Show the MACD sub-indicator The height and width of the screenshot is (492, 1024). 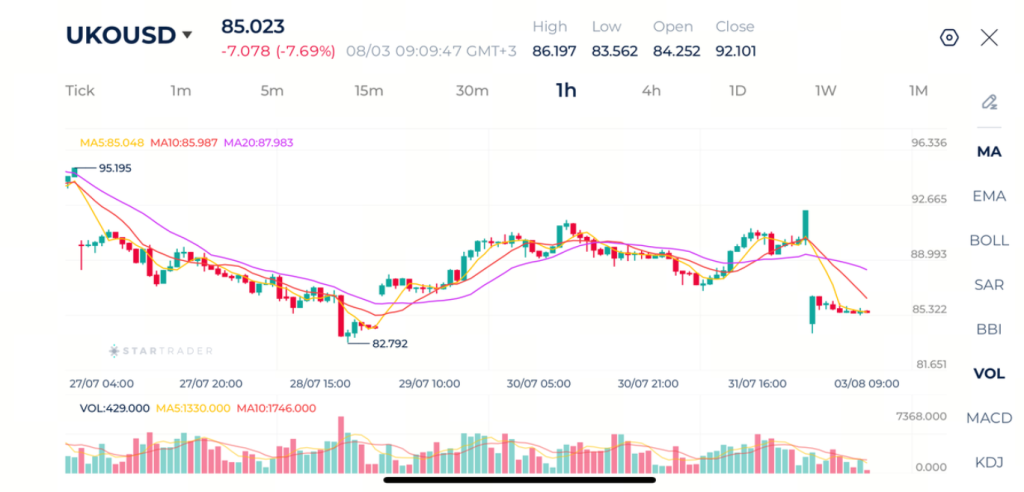point(989,418)
